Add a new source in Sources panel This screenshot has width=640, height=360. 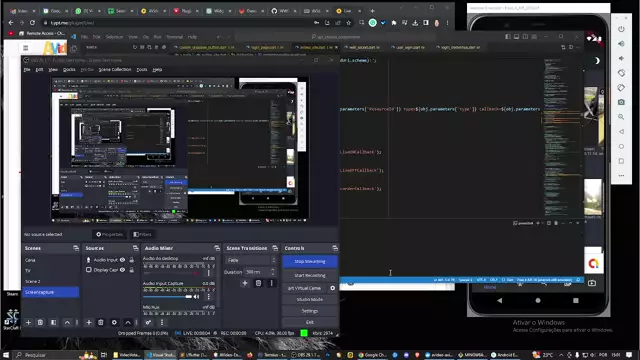[x=89, y=322]
